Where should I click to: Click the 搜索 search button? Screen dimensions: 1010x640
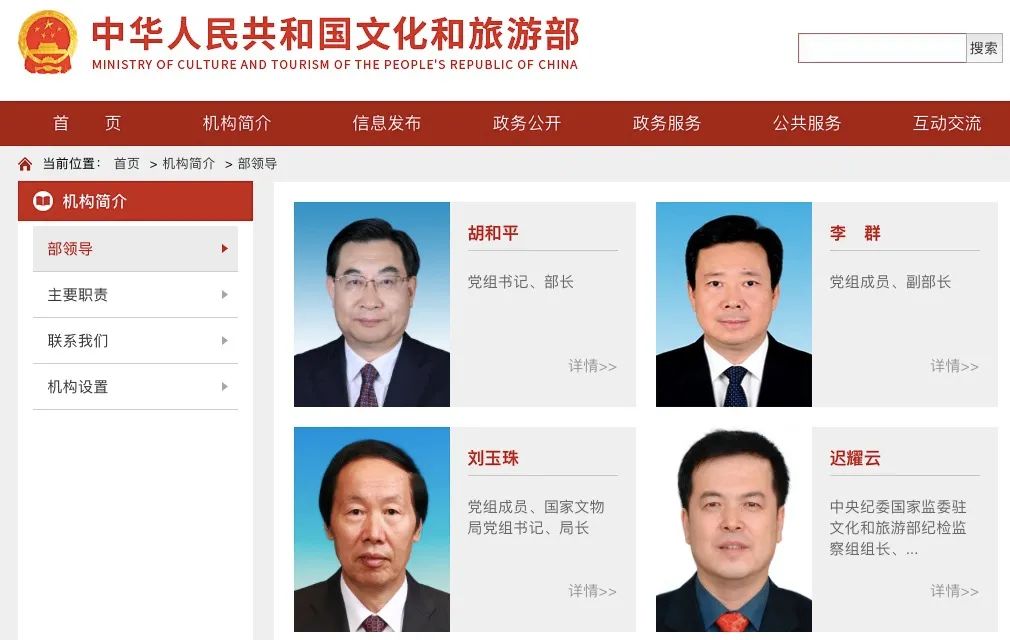pyautogui.click(x=984, y=48)
